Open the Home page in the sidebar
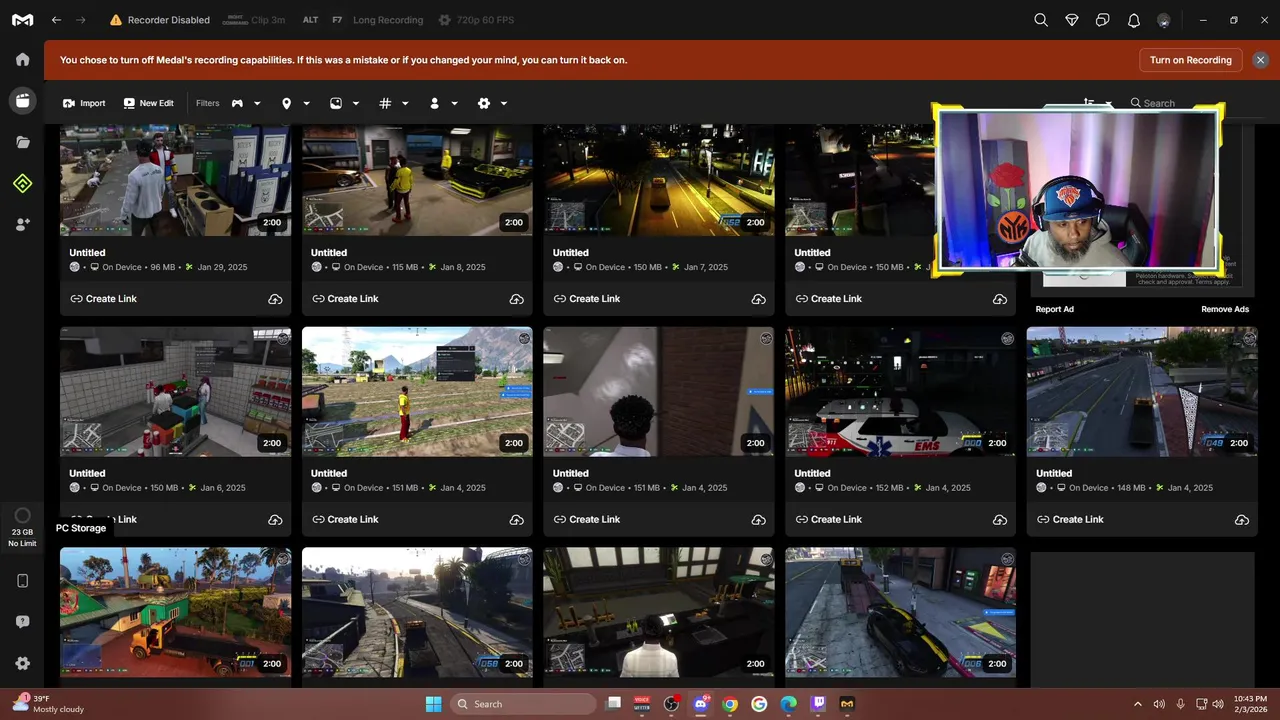 coord(22,59)
